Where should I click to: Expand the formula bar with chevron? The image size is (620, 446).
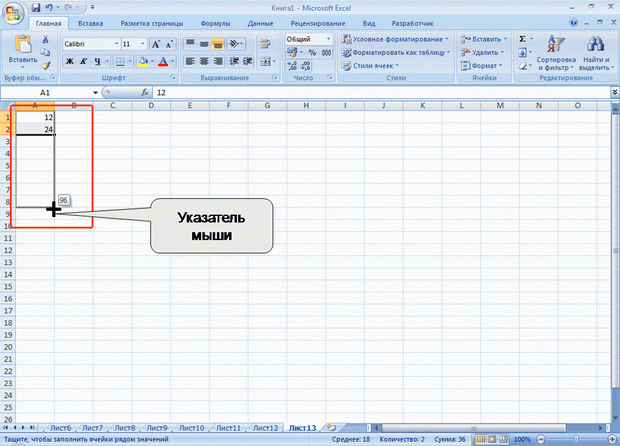tap(615, 92)
